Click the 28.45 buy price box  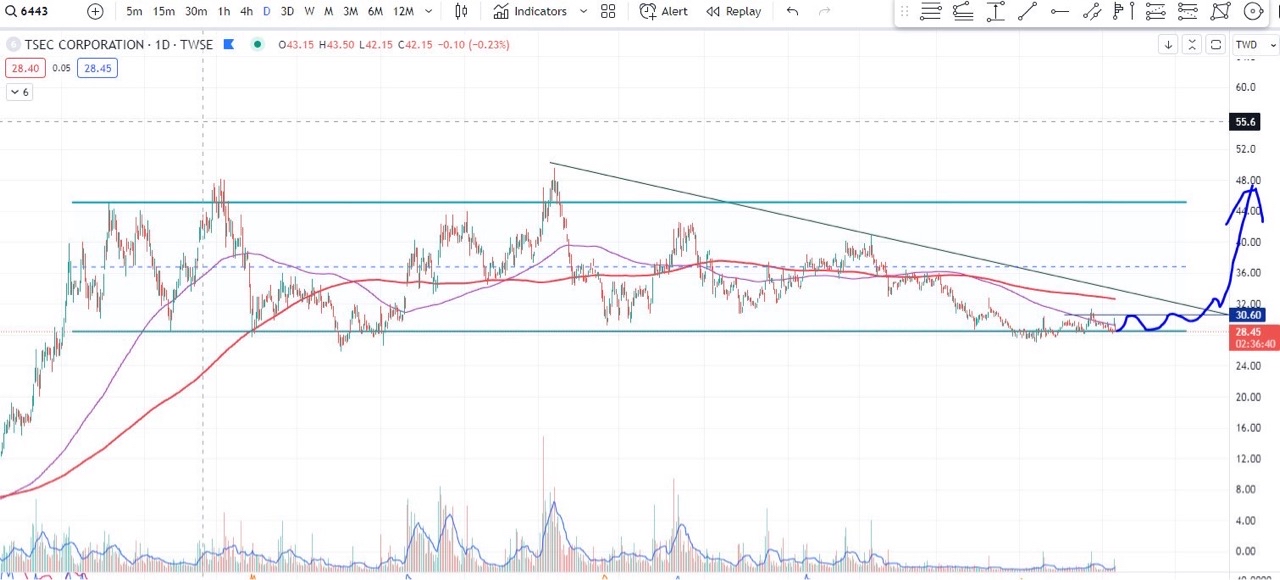[x=98, y=68]
